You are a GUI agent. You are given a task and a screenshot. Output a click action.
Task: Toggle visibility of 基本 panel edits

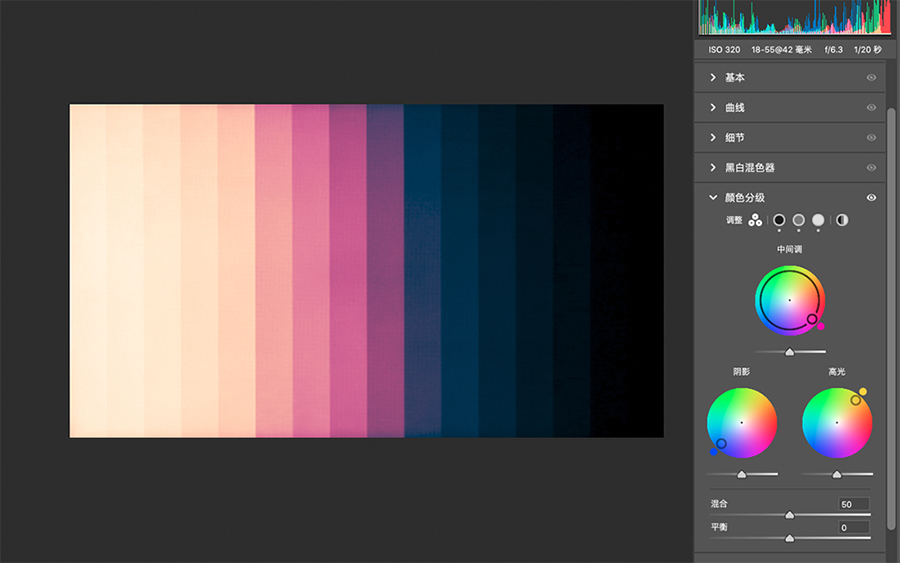[871, 78]
